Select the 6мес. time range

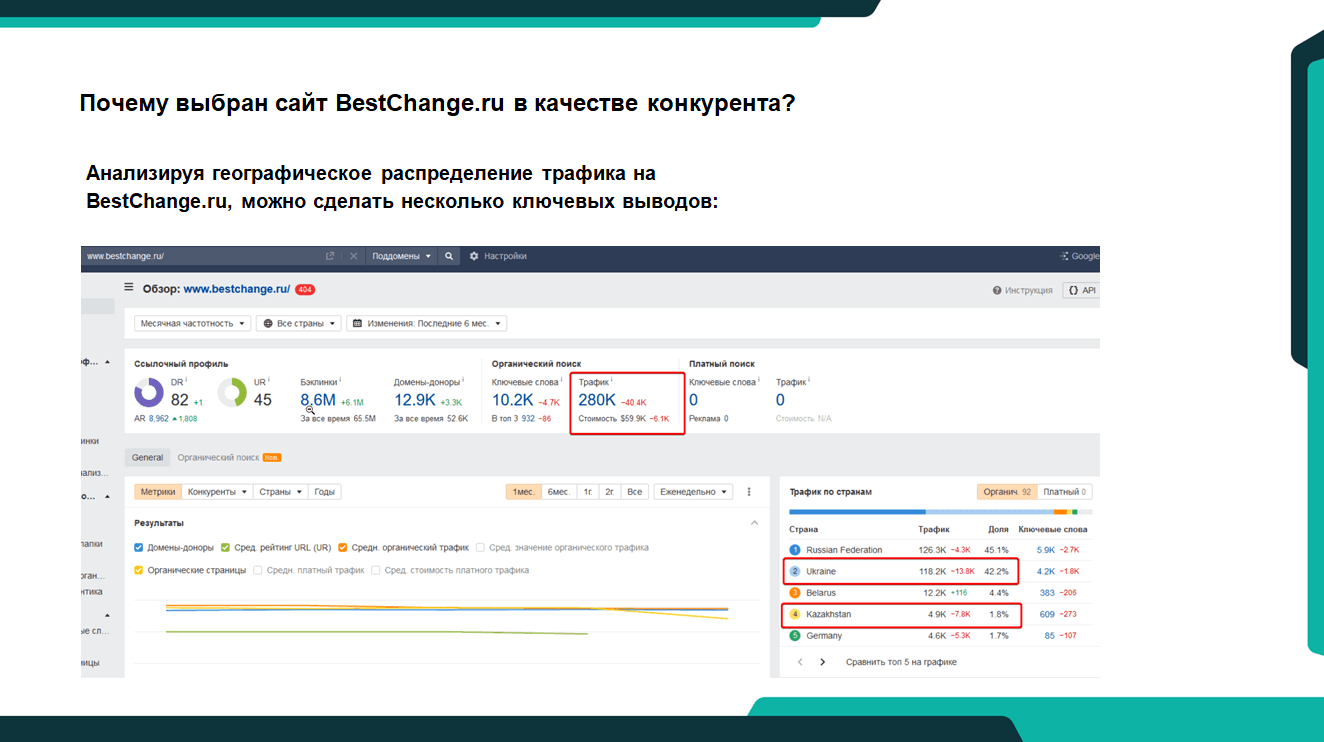tap(558, 492)
